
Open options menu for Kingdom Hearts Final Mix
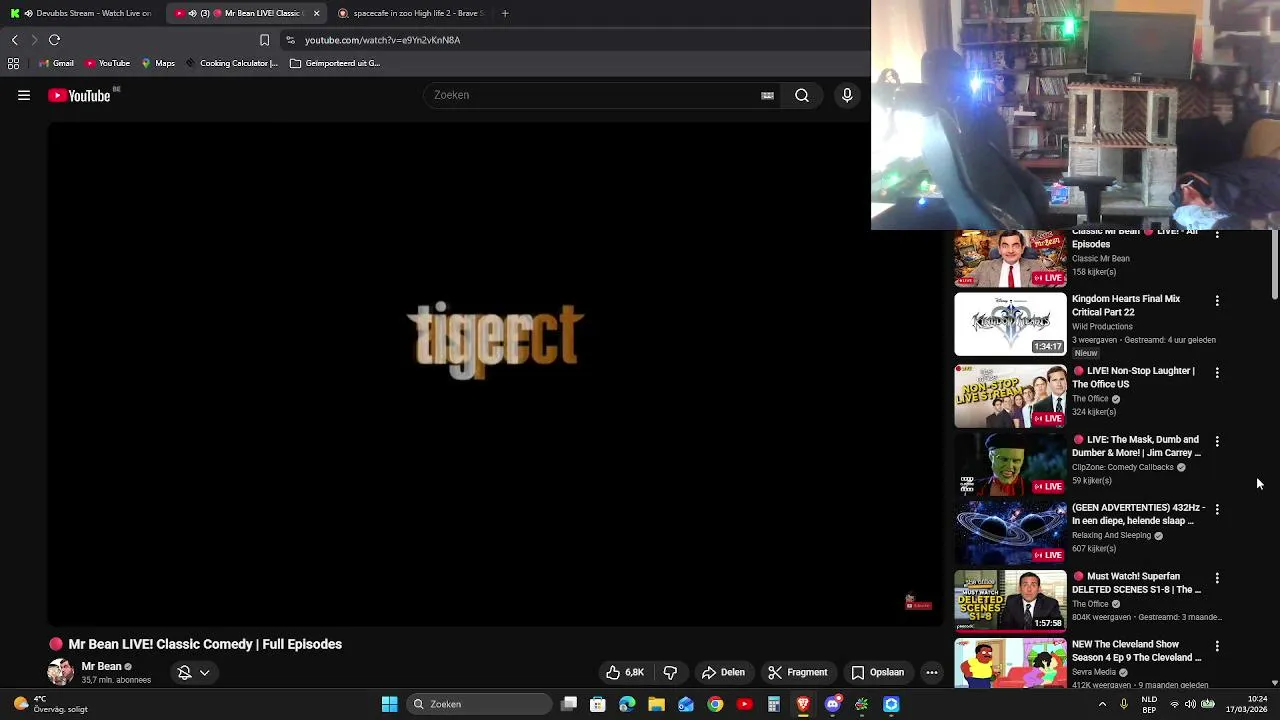tap(1217, 300)
